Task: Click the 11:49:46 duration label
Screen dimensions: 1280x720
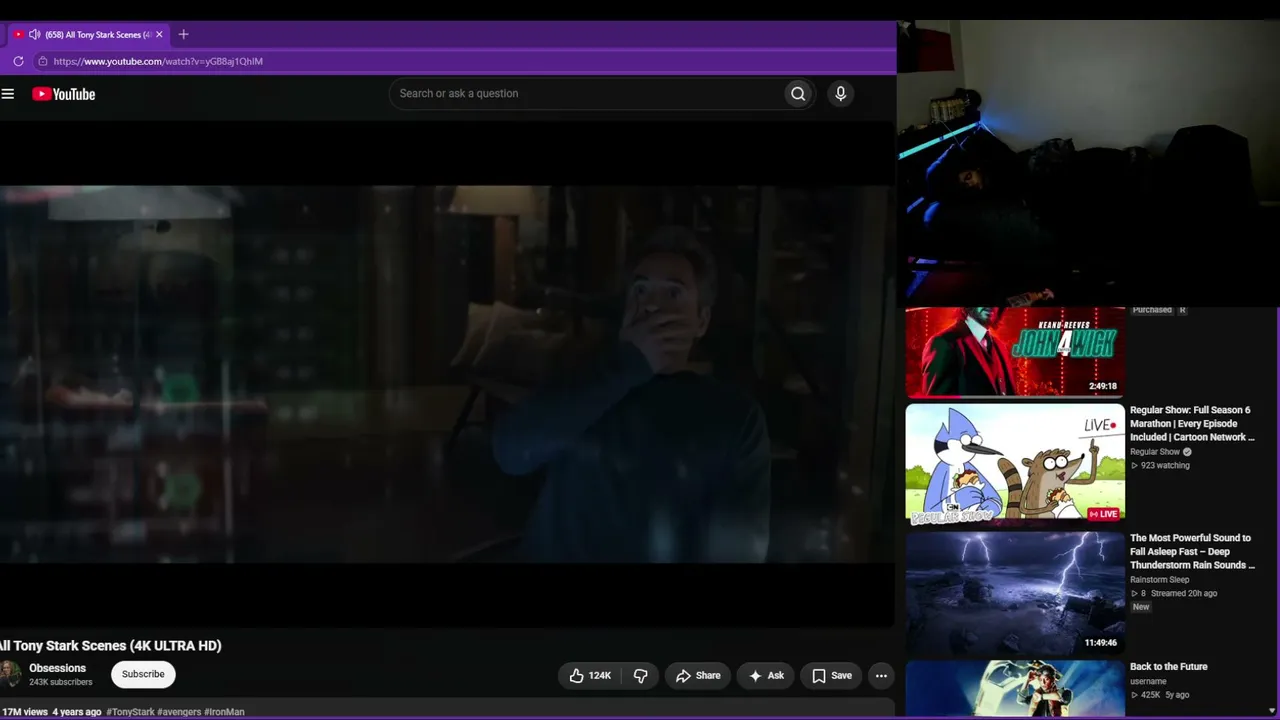Action: click(1101, 642)
